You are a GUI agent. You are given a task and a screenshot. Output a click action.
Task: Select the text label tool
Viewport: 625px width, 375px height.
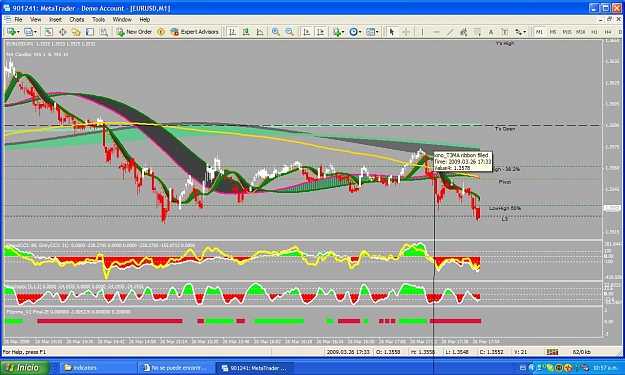click(504, 31)
